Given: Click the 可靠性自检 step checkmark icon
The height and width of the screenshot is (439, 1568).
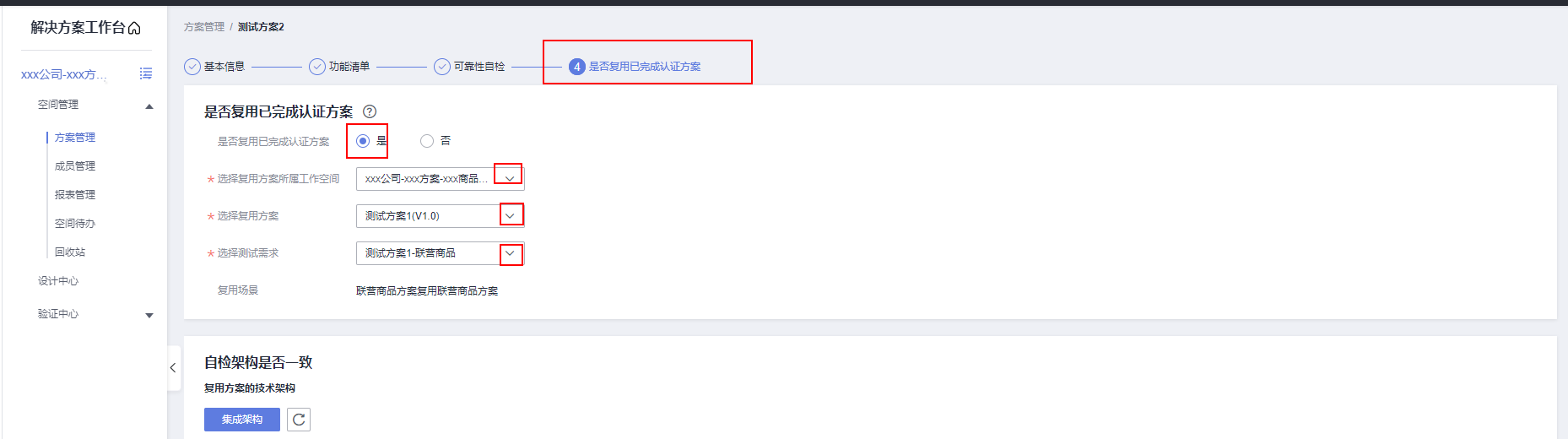Looking at the screenshot, I should (442, 67).
